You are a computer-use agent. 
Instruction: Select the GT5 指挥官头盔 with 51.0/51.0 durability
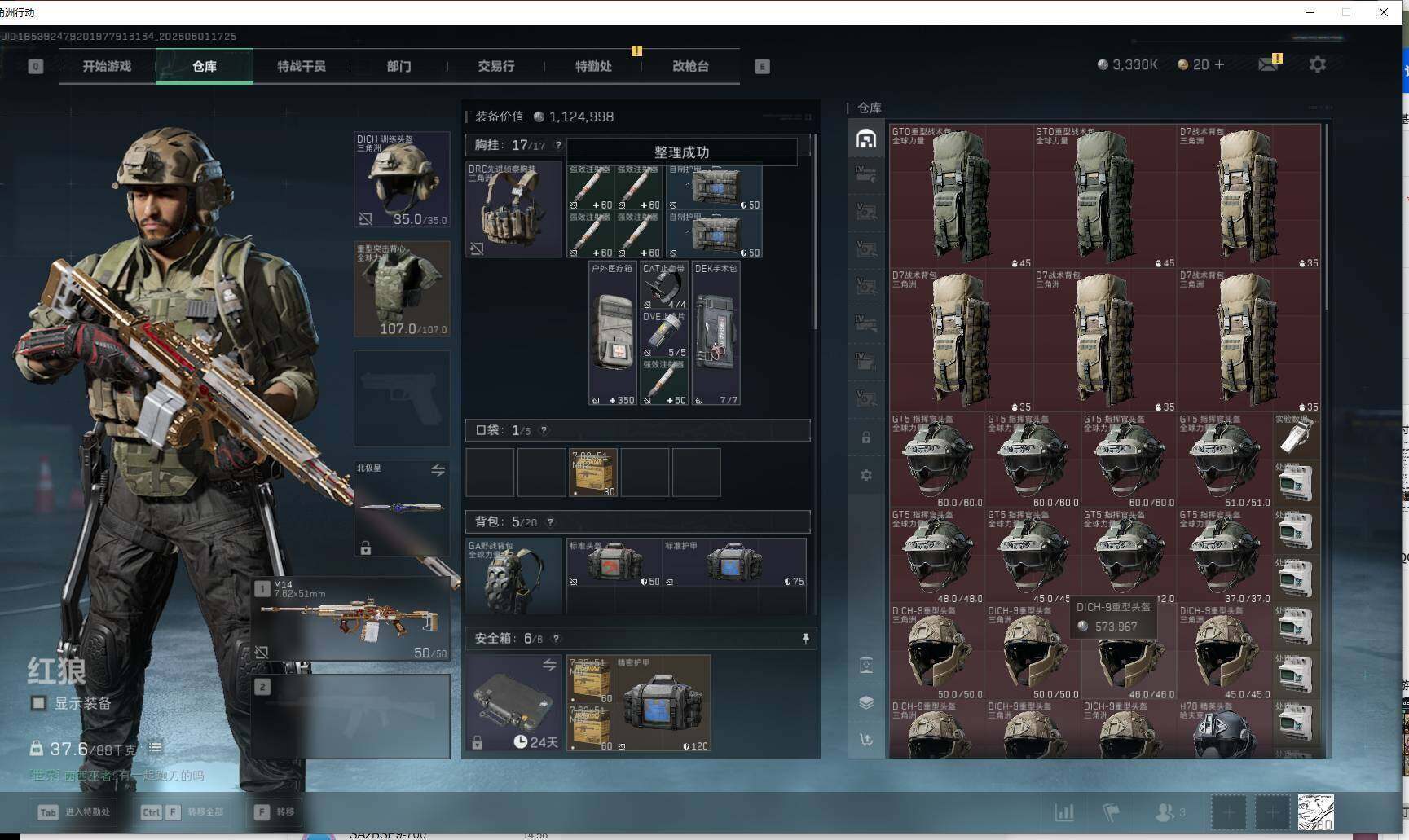pos(1225,460)
